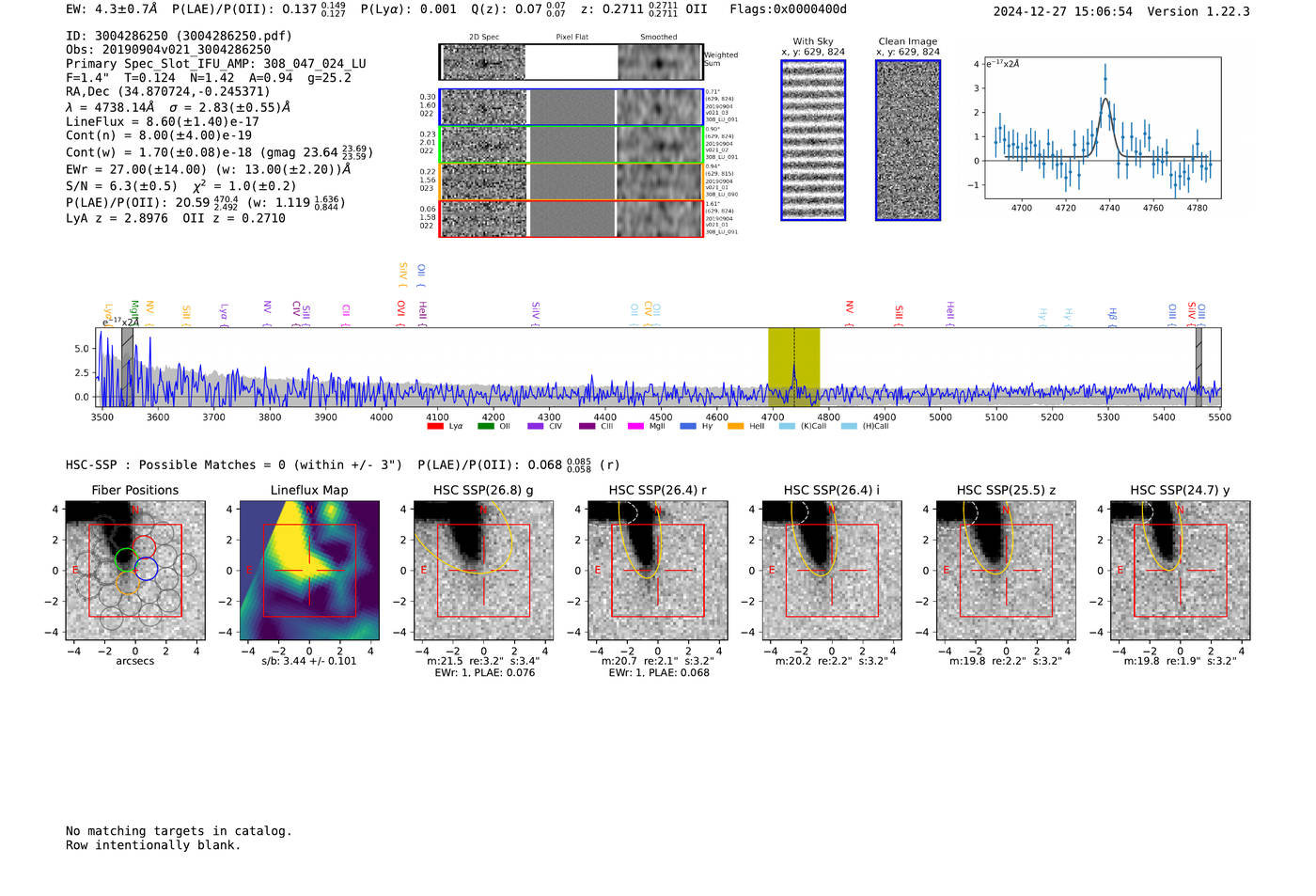Image resolution: width=1316 pixels, height=896 pixels.
Task: Open the With Sky image
Action: (813, 140)
